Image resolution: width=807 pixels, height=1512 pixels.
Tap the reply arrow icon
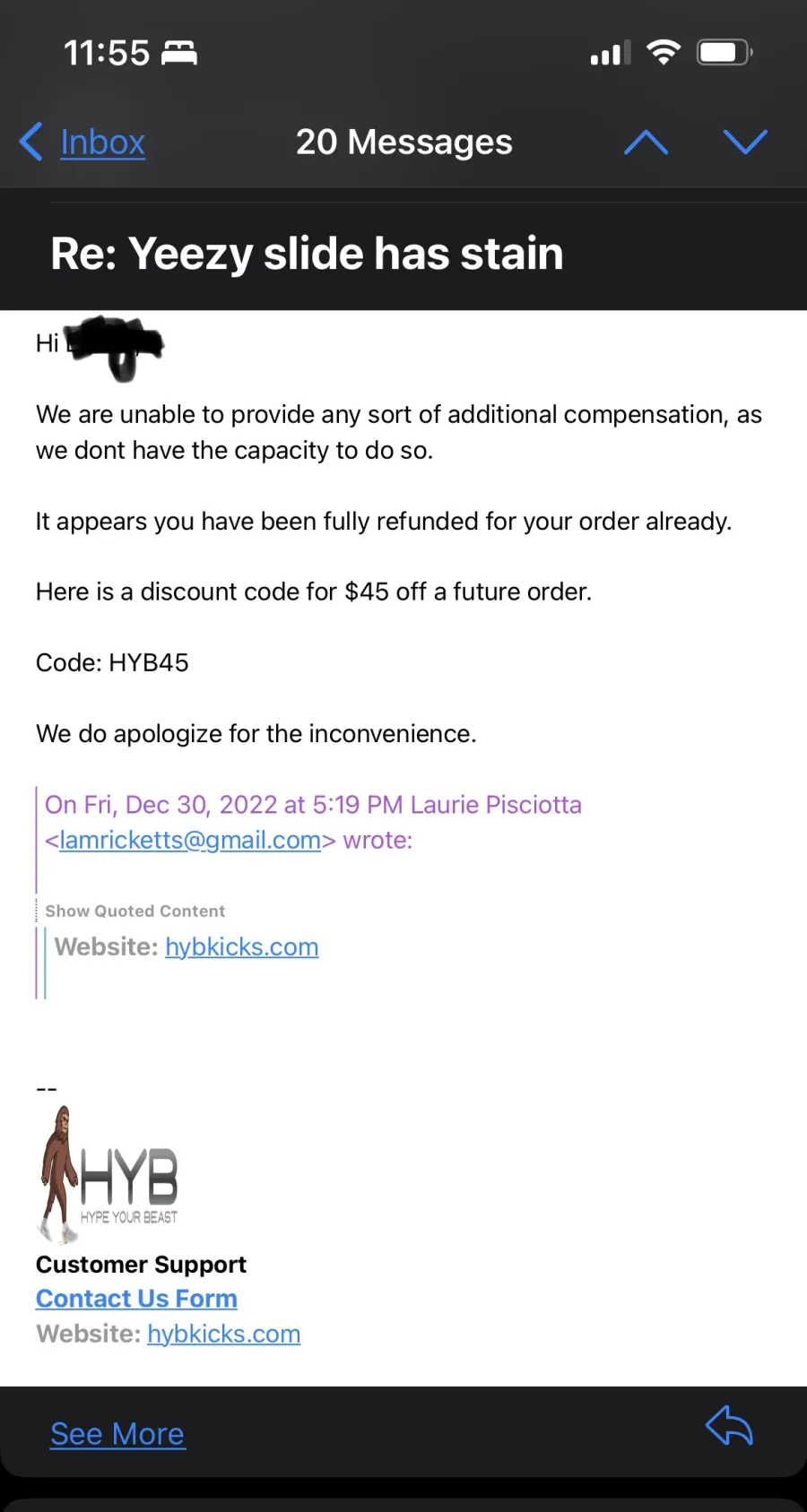point(729,1425)
